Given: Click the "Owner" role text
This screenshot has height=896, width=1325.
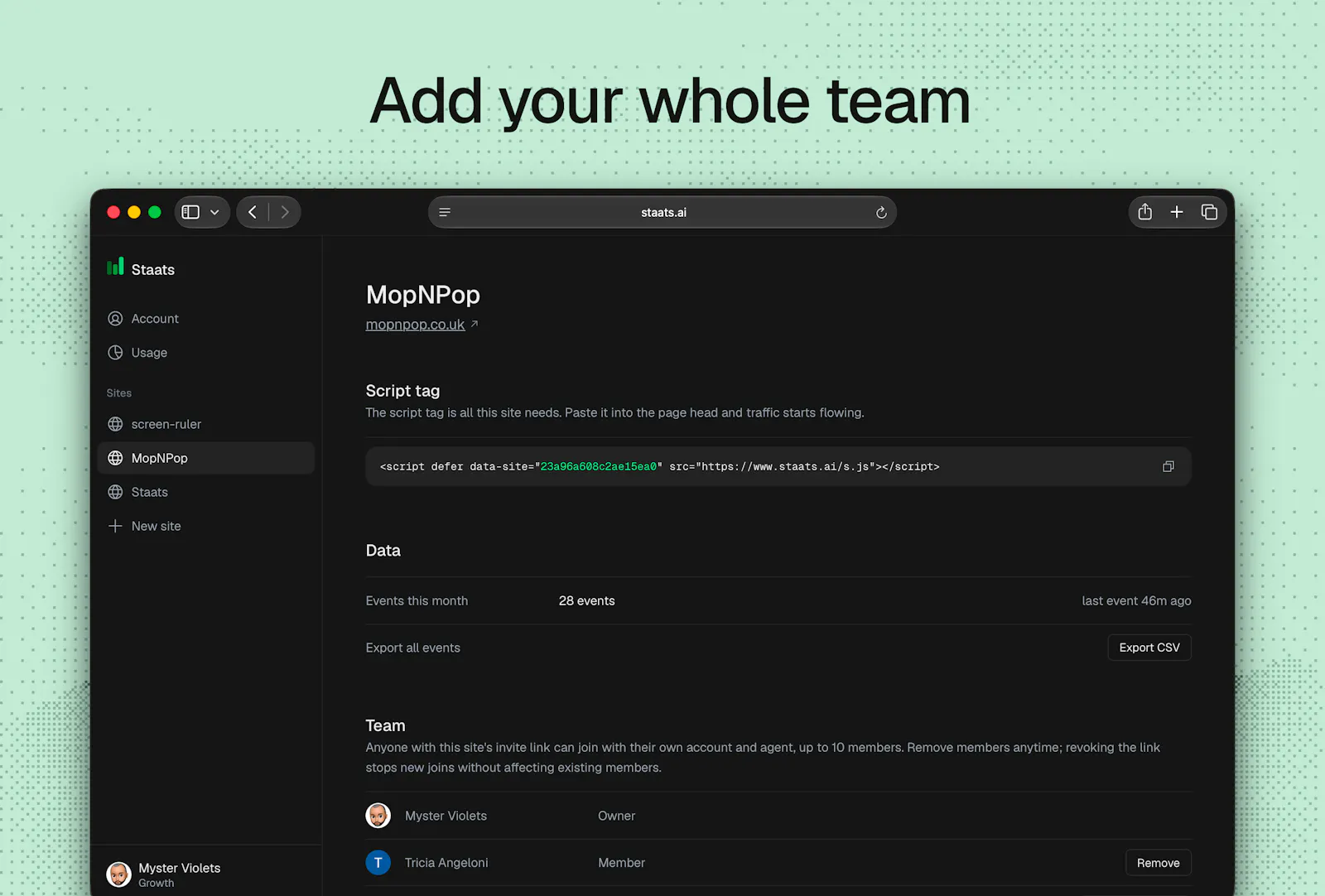Looking at the screenshot, I should coord(617,816).
